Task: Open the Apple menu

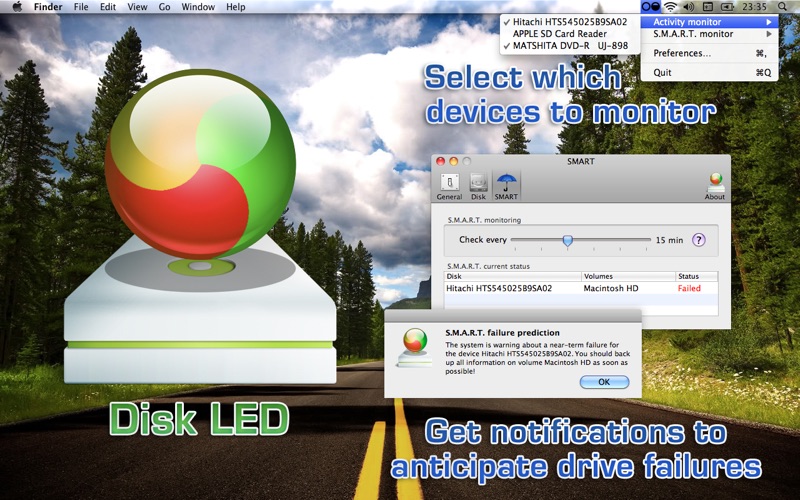Action: point(16,7)
